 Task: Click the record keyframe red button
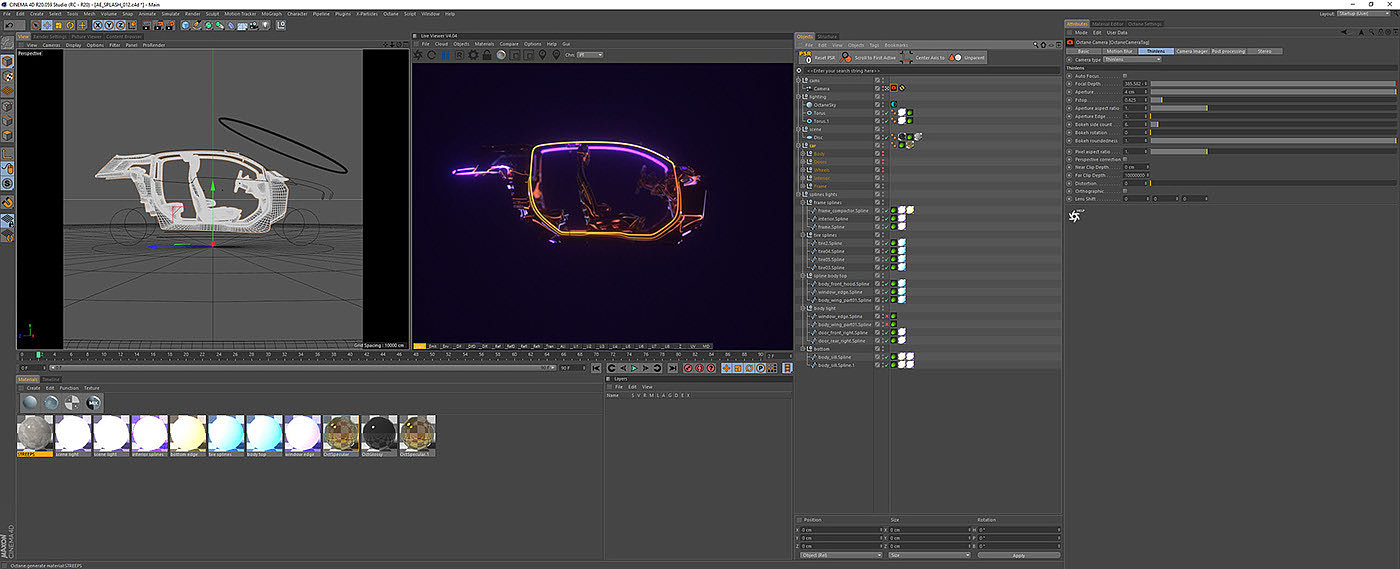[x=687, y=368]
